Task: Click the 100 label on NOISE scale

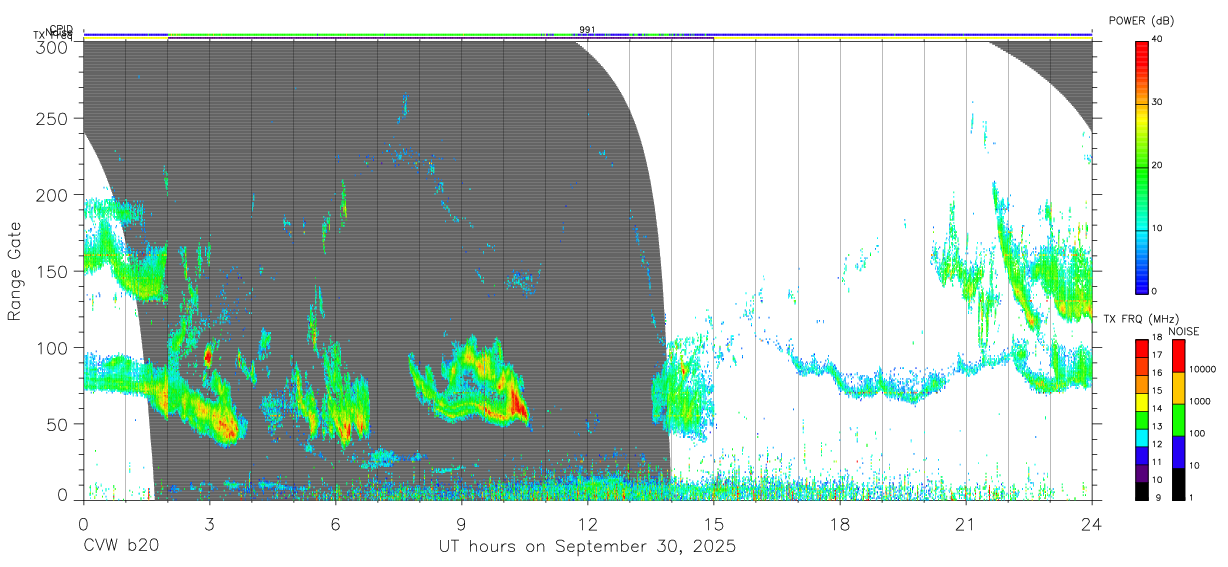Action: (x=1196, y=433)
